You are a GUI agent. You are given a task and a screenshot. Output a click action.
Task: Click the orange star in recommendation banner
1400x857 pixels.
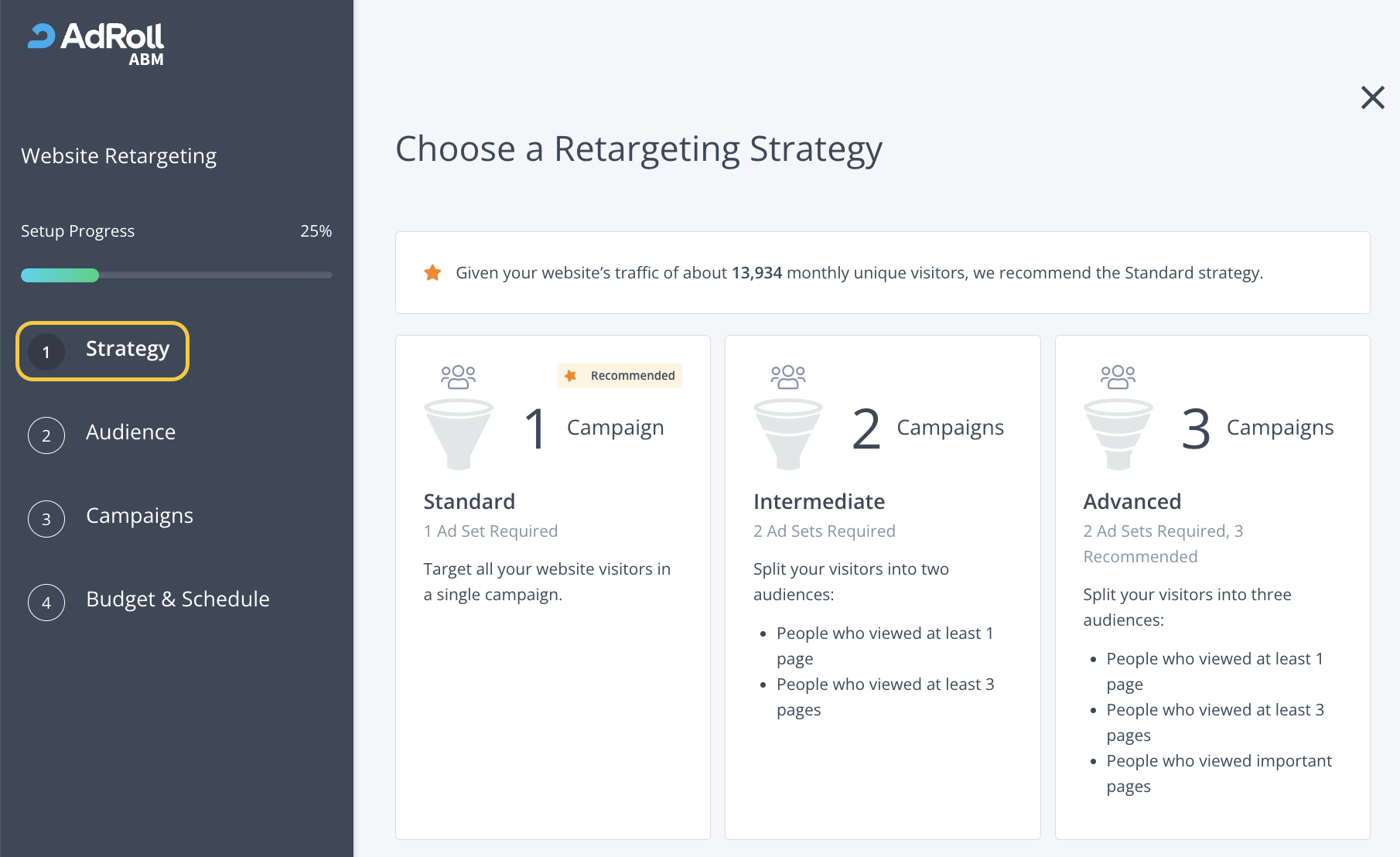(x=433, y=273)
